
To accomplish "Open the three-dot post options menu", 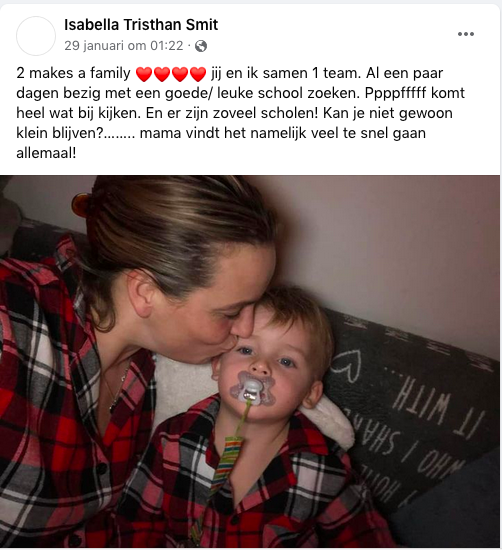I will point(466,34).
